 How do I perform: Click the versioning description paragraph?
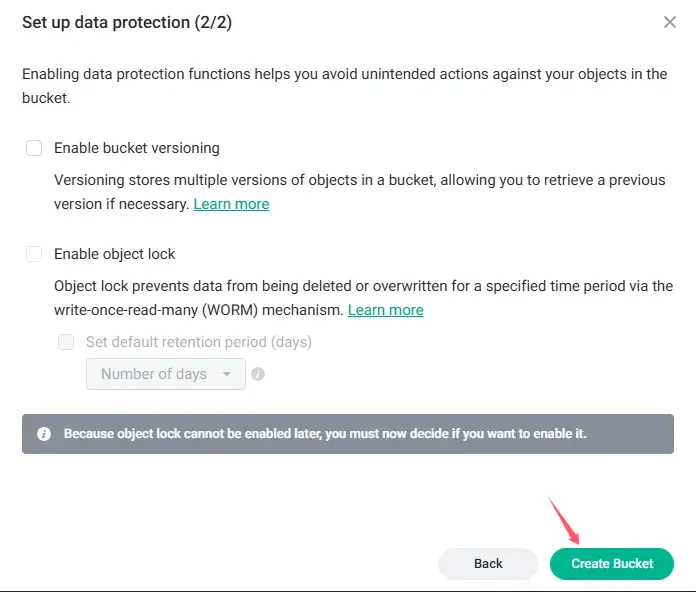pos(359,180)
